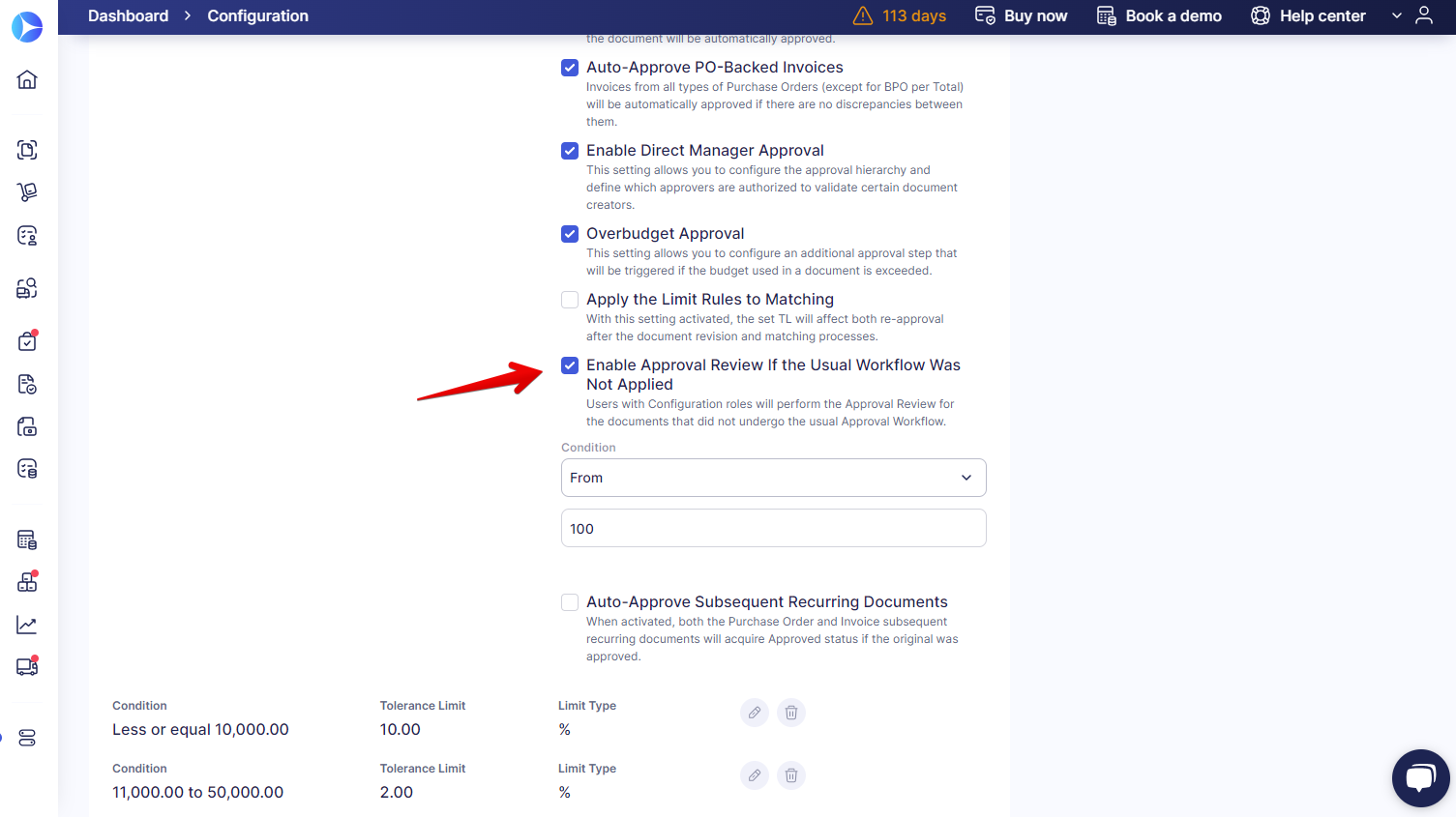Click Buy now in the header
Screen dimensions: 1456x817
click(x=1022, y=15)
